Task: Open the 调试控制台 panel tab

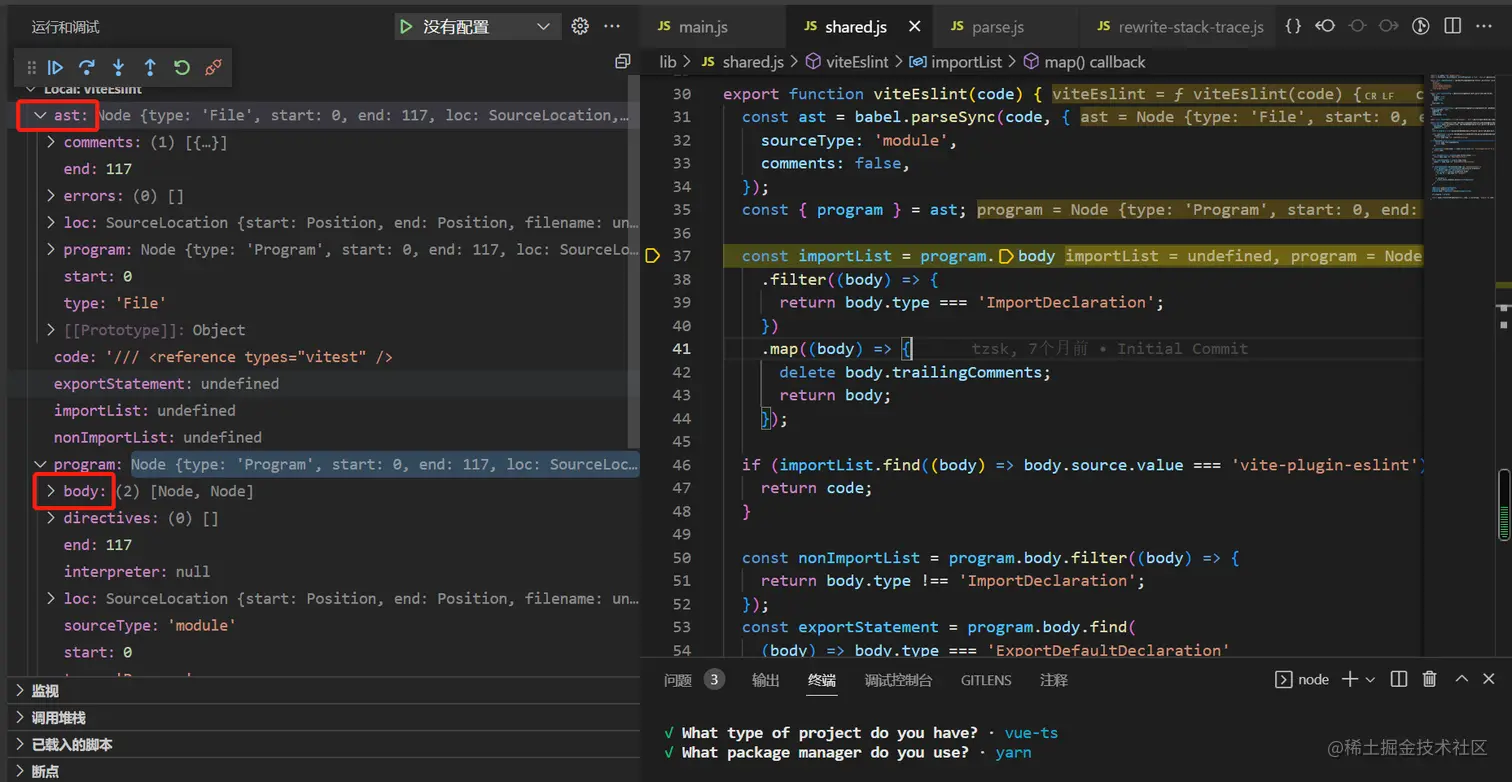Action: [897, 680]
